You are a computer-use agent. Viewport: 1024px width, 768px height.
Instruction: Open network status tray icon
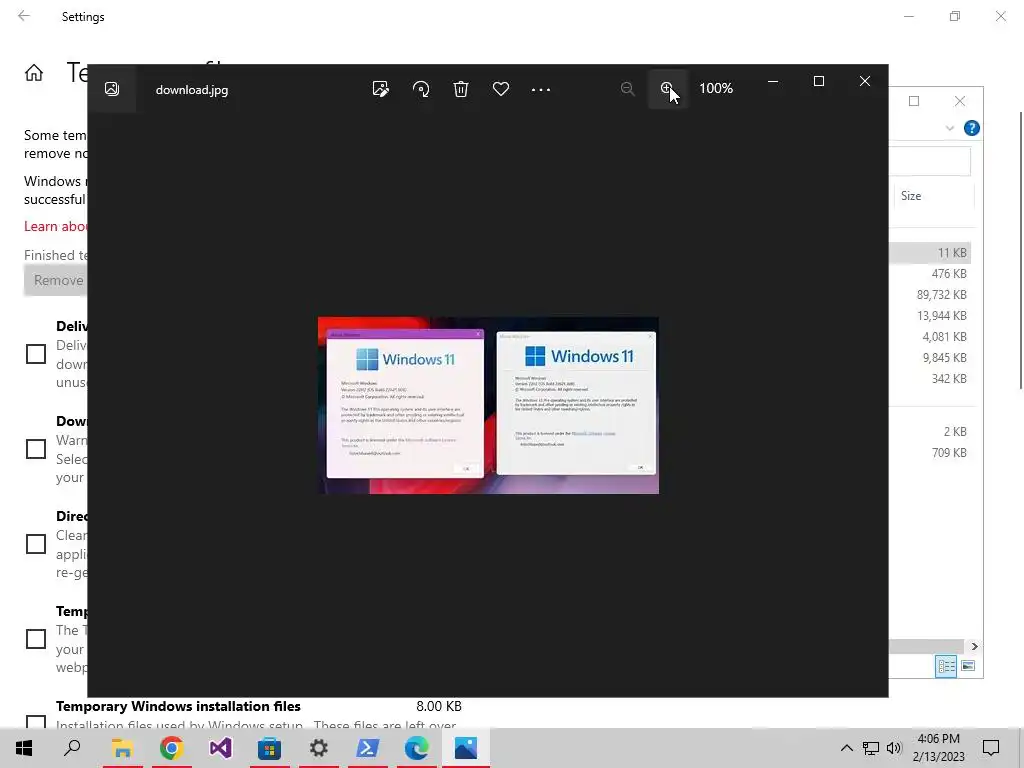pyautogui.click(x=871, y=748)
